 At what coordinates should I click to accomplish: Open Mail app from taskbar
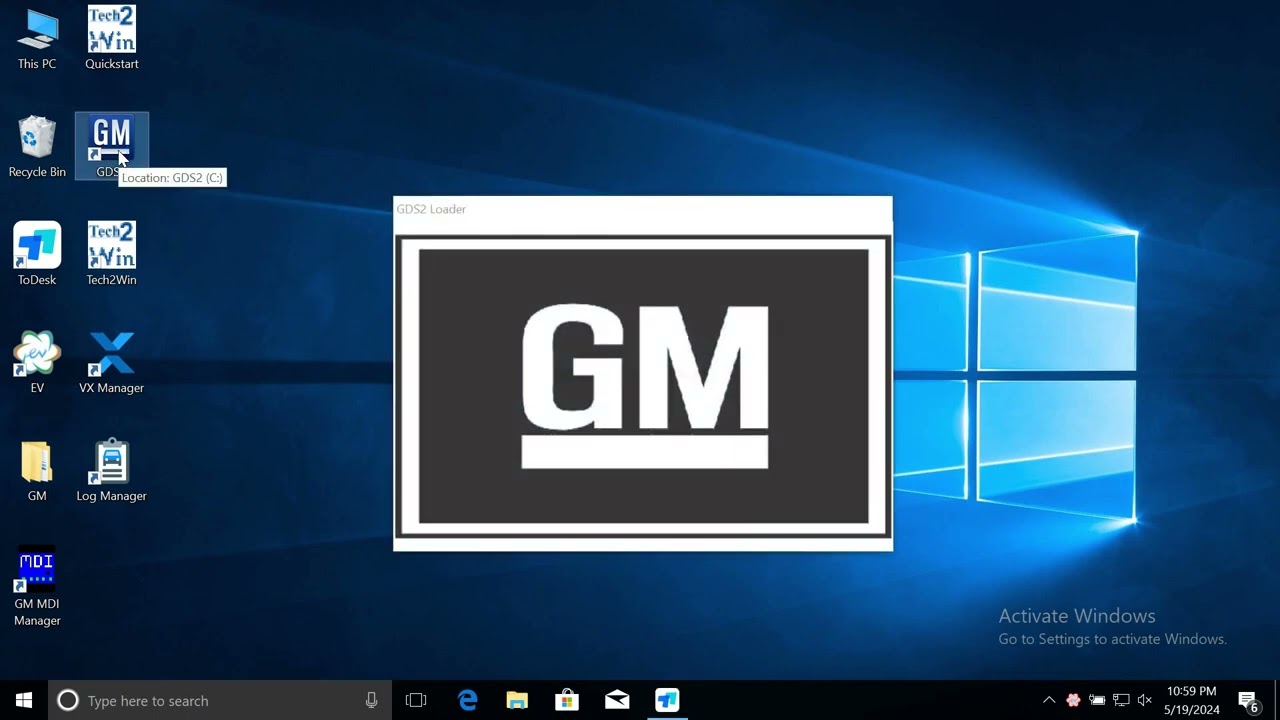click(x=617, y=700)
